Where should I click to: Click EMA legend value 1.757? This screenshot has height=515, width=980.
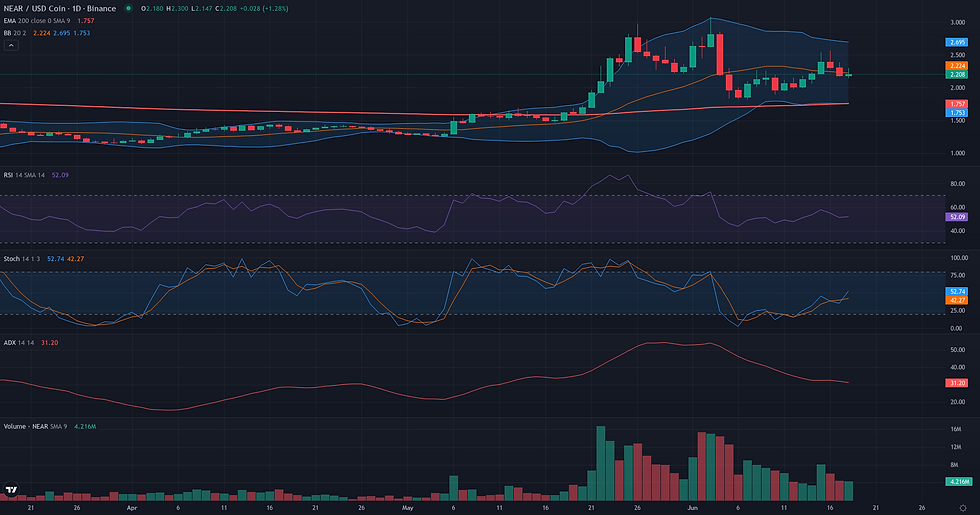[x=86, y=21]
